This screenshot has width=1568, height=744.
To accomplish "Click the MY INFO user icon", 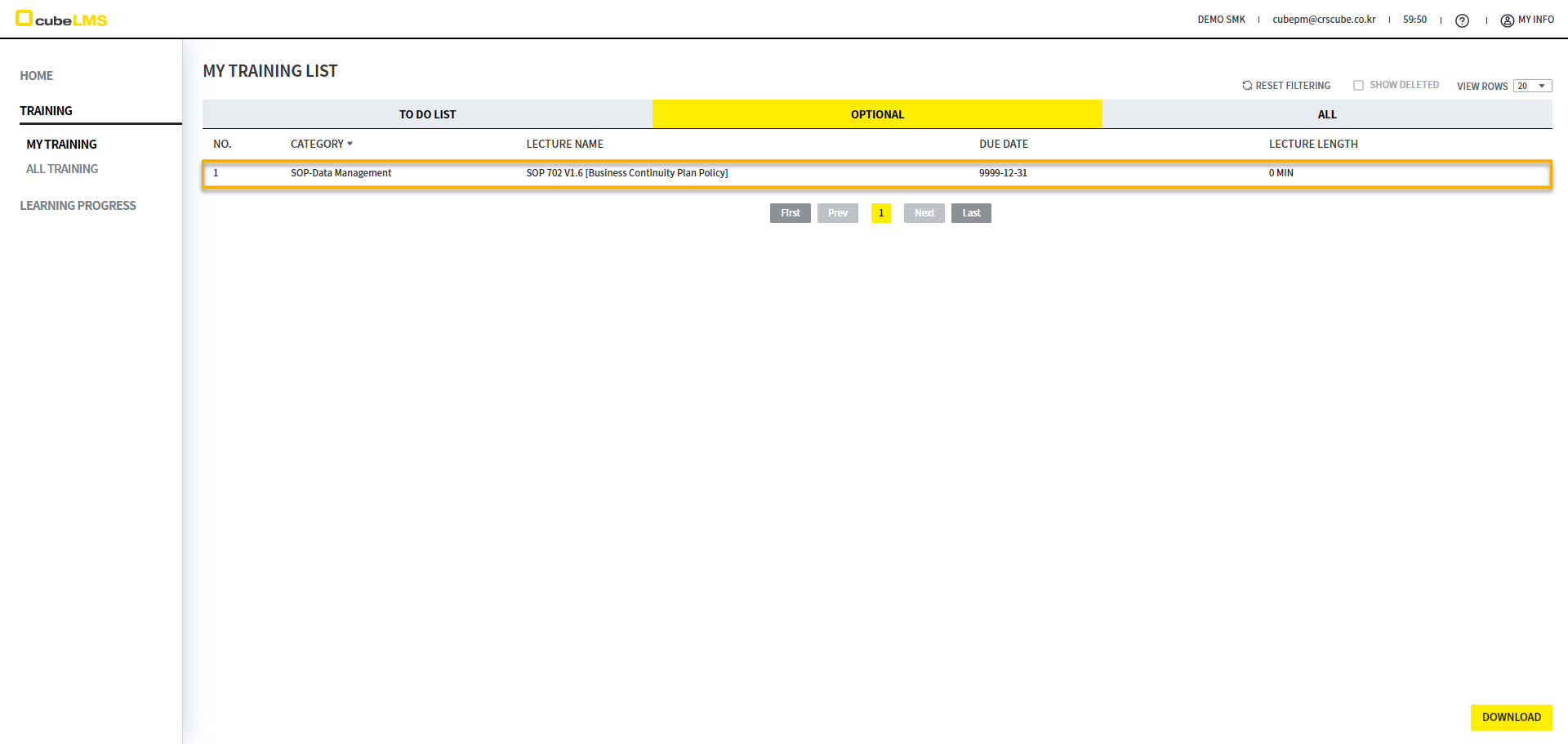I will tap(1507, 20).
